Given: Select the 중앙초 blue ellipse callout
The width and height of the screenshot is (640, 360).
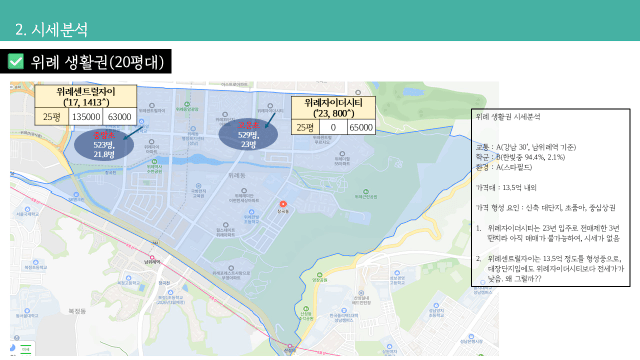Looking at the screenshot, I should 104,144.
